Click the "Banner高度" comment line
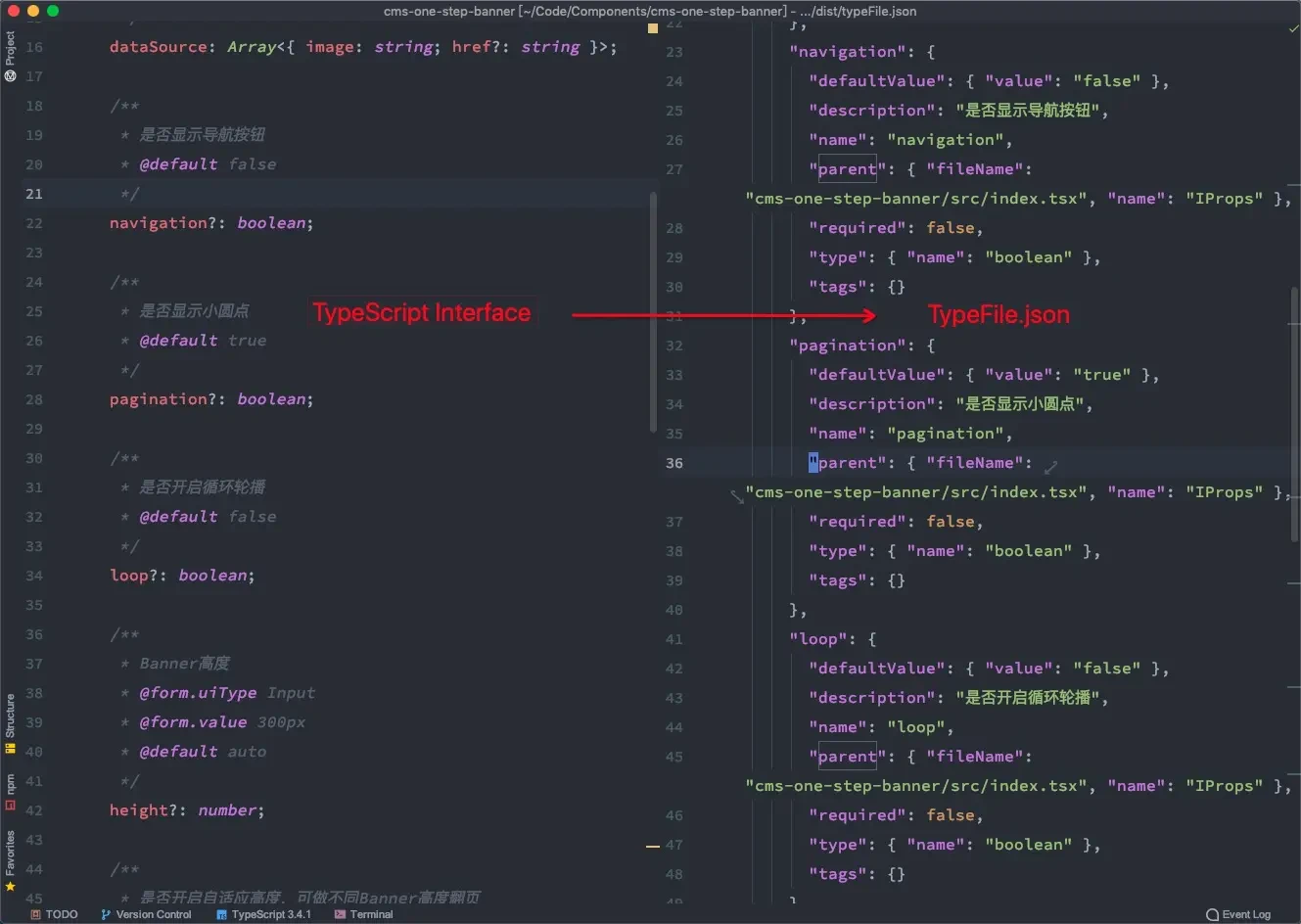 184,664
